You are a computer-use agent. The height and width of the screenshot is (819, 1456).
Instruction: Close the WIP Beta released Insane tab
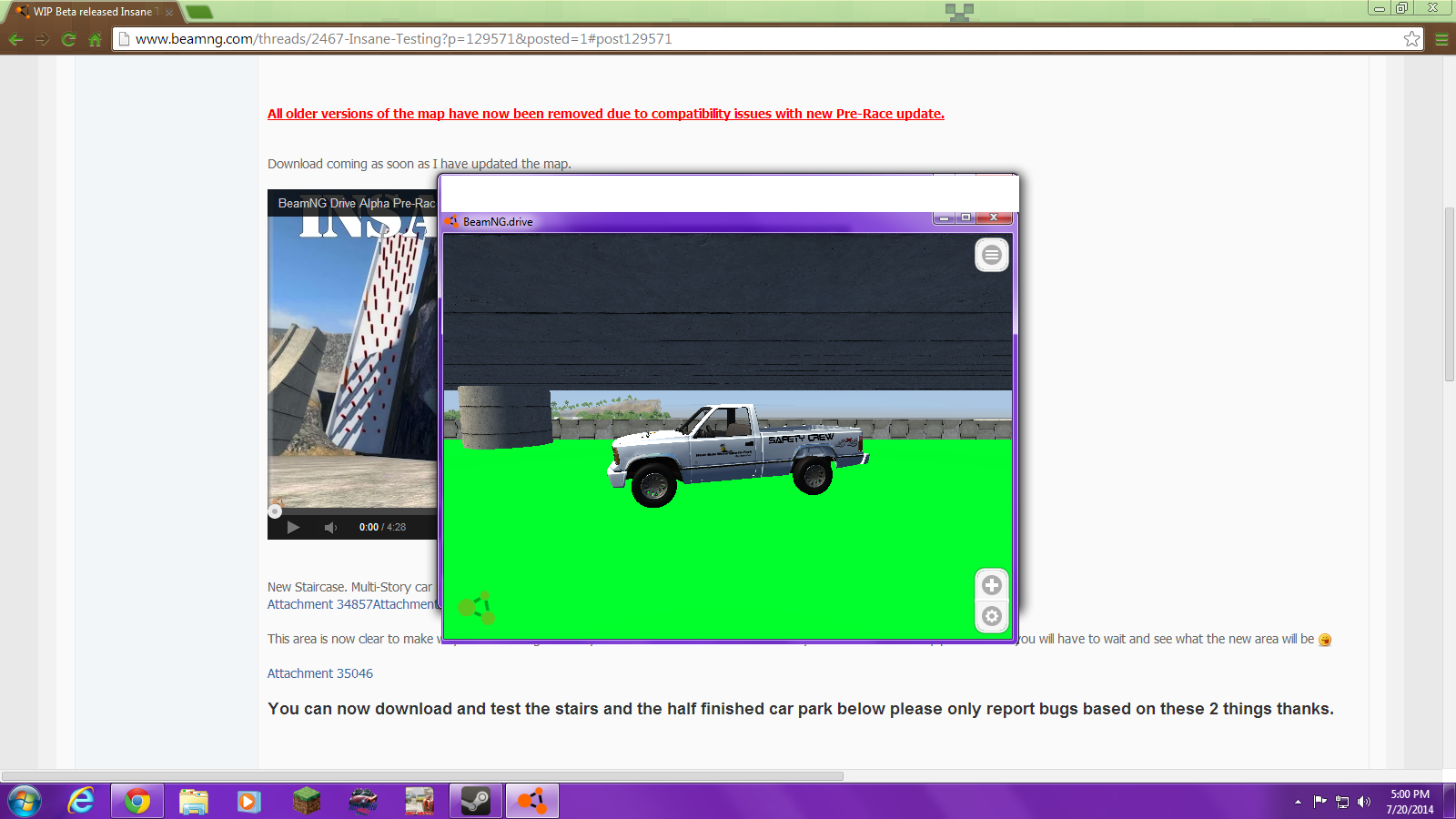(x=169, y=12)
